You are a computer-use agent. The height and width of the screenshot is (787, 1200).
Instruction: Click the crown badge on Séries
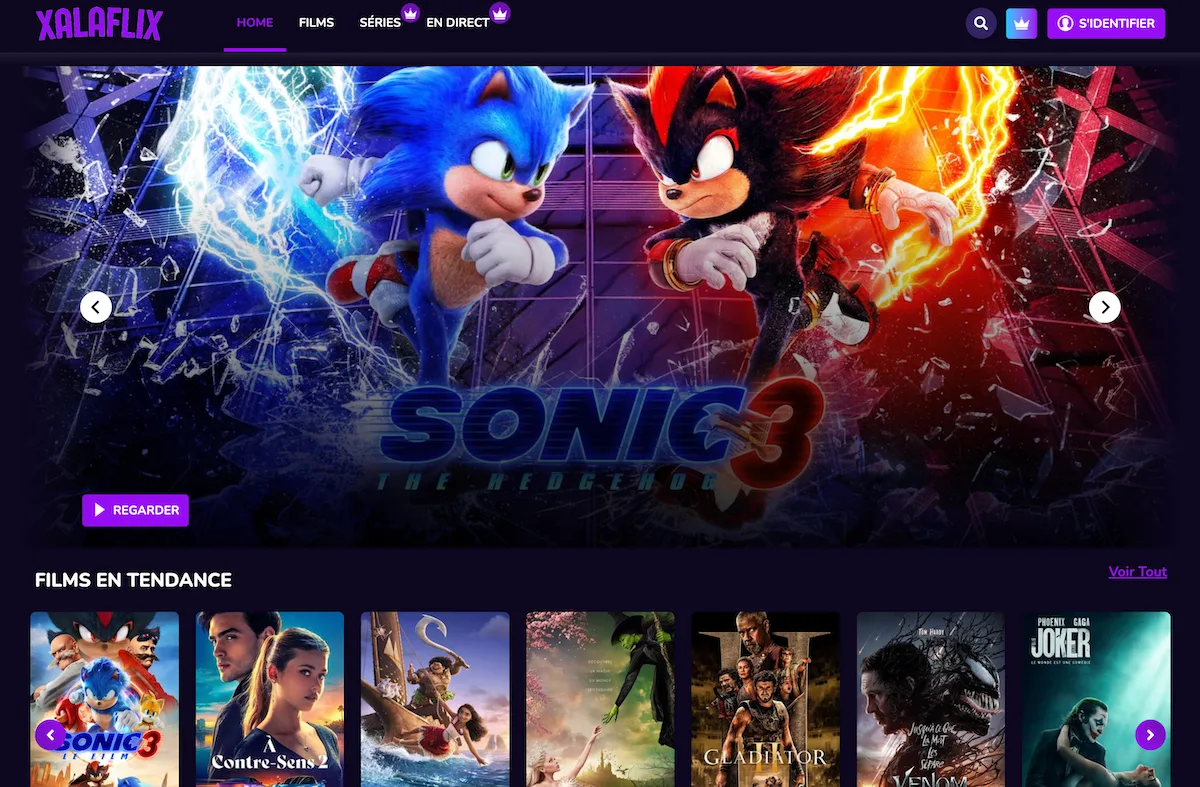[x=410, y=13]
